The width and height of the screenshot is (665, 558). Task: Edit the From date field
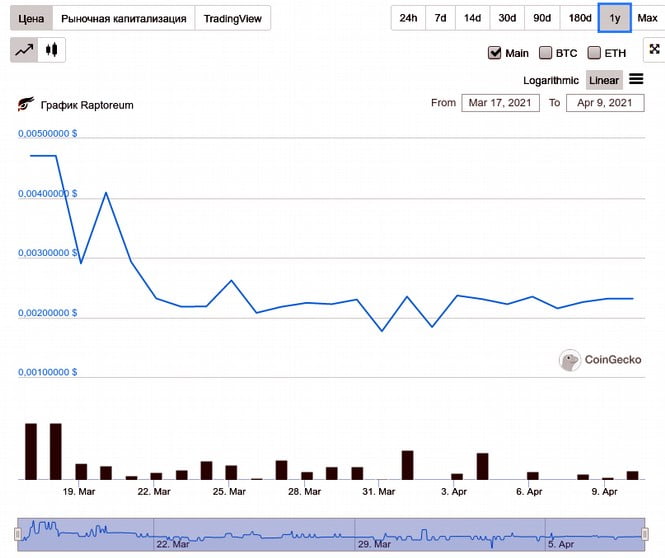click(x=500, y=103)
